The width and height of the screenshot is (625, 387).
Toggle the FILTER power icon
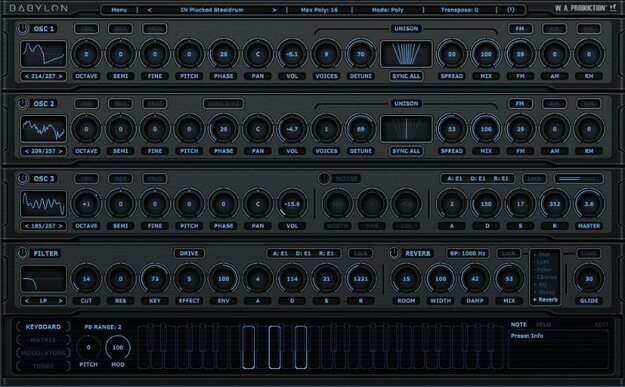click(22, 253)
